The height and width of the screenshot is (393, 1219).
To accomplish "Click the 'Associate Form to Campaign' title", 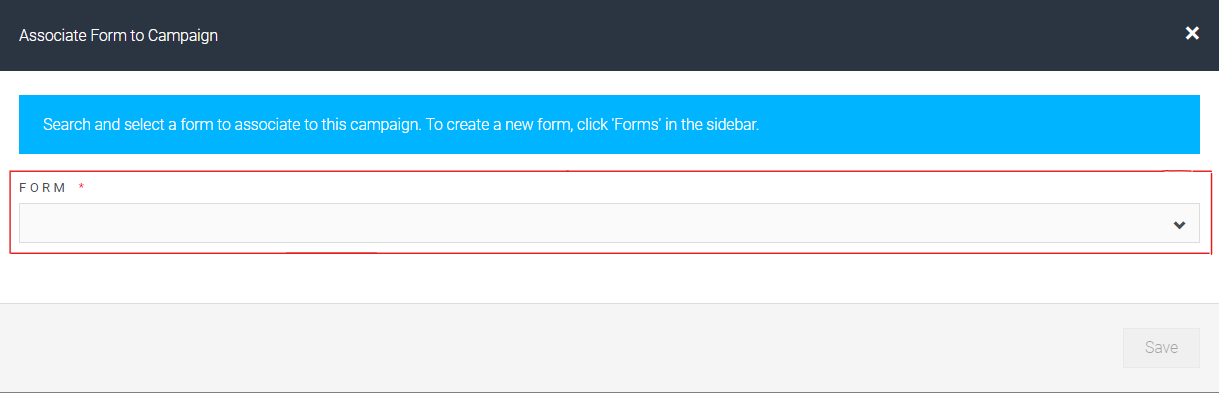I will [118, 35].
